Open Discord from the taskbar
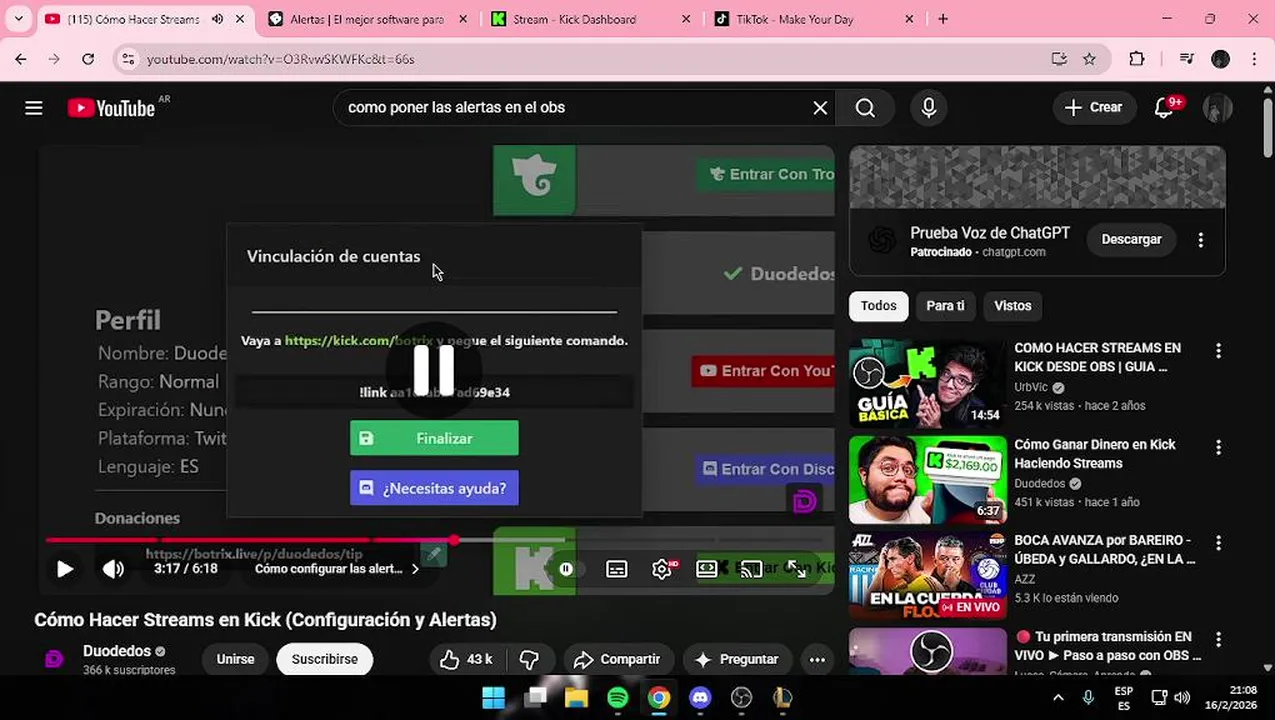The image size is (1275, 720). tap(700, 697)
